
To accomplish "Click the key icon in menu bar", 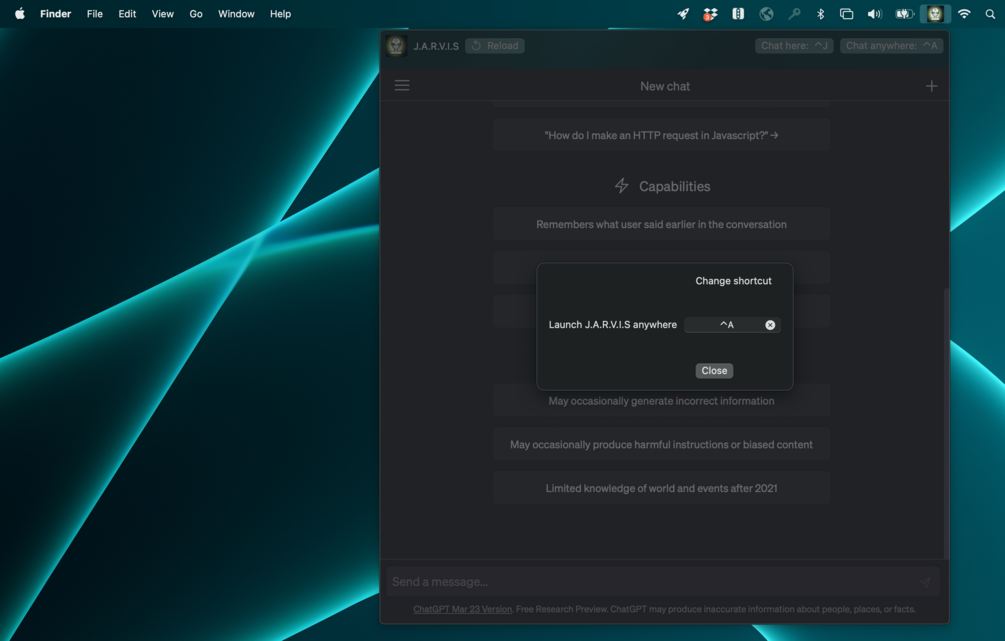I will pyautogui.click(x=794, y=13).
